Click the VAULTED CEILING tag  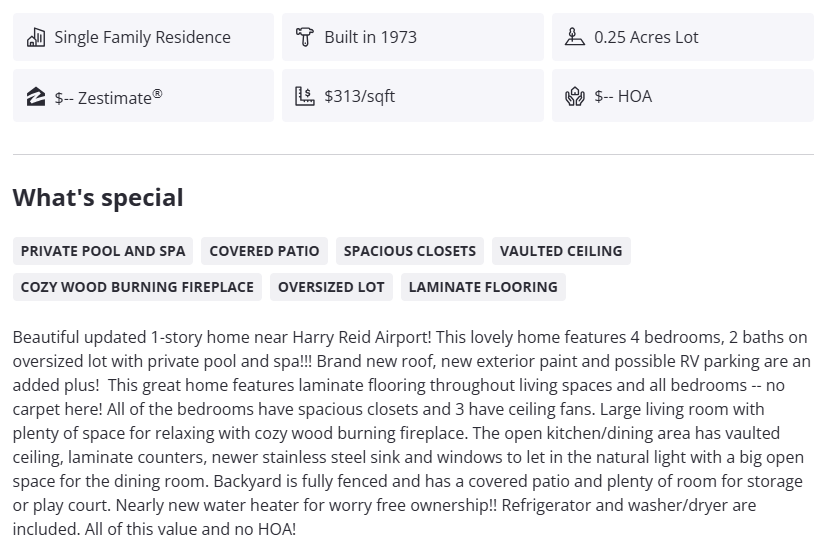tap(561, 251)
